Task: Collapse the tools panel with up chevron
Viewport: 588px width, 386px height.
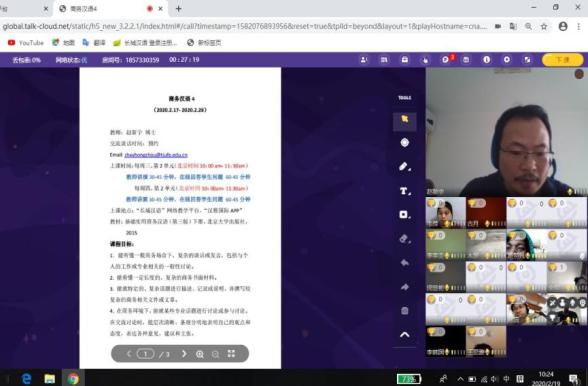Action: click(405, 335)
